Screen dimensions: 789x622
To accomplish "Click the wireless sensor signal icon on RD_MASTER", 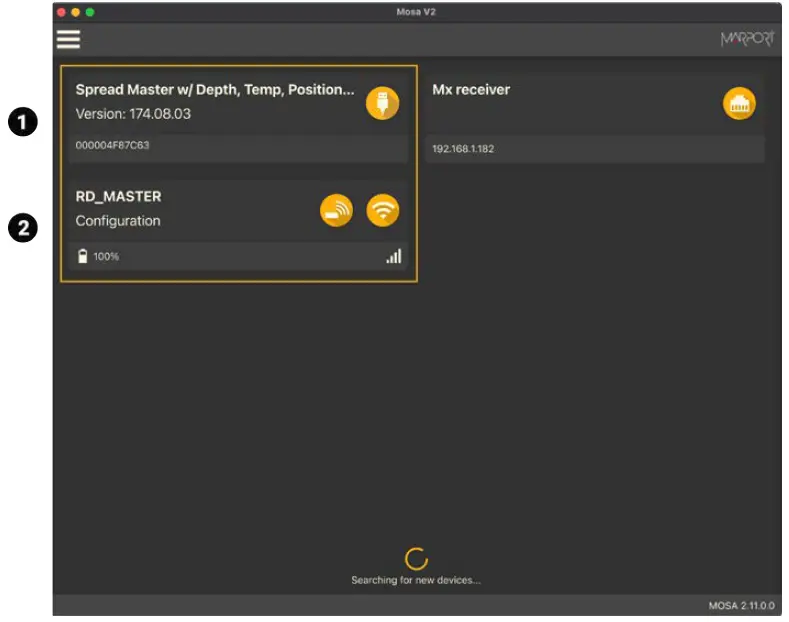I will tap(336, 210).
